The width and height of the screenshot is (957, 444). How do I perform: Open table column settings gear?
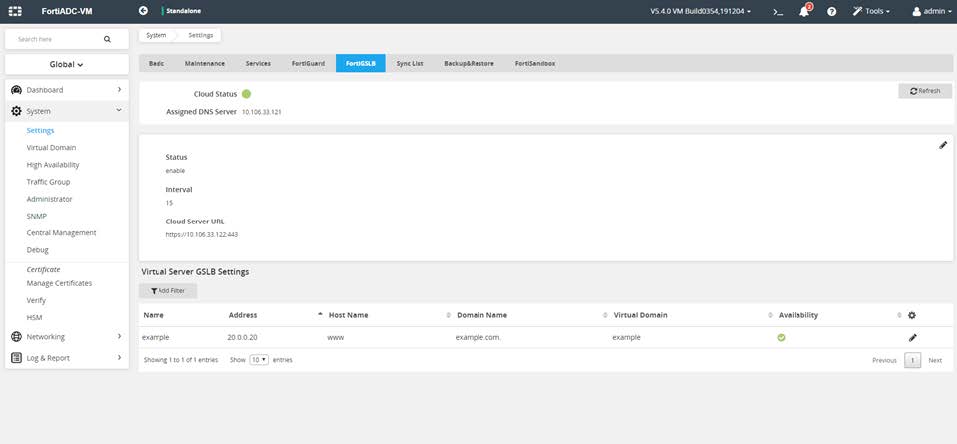pyautogui.click(x=912, y=315)
